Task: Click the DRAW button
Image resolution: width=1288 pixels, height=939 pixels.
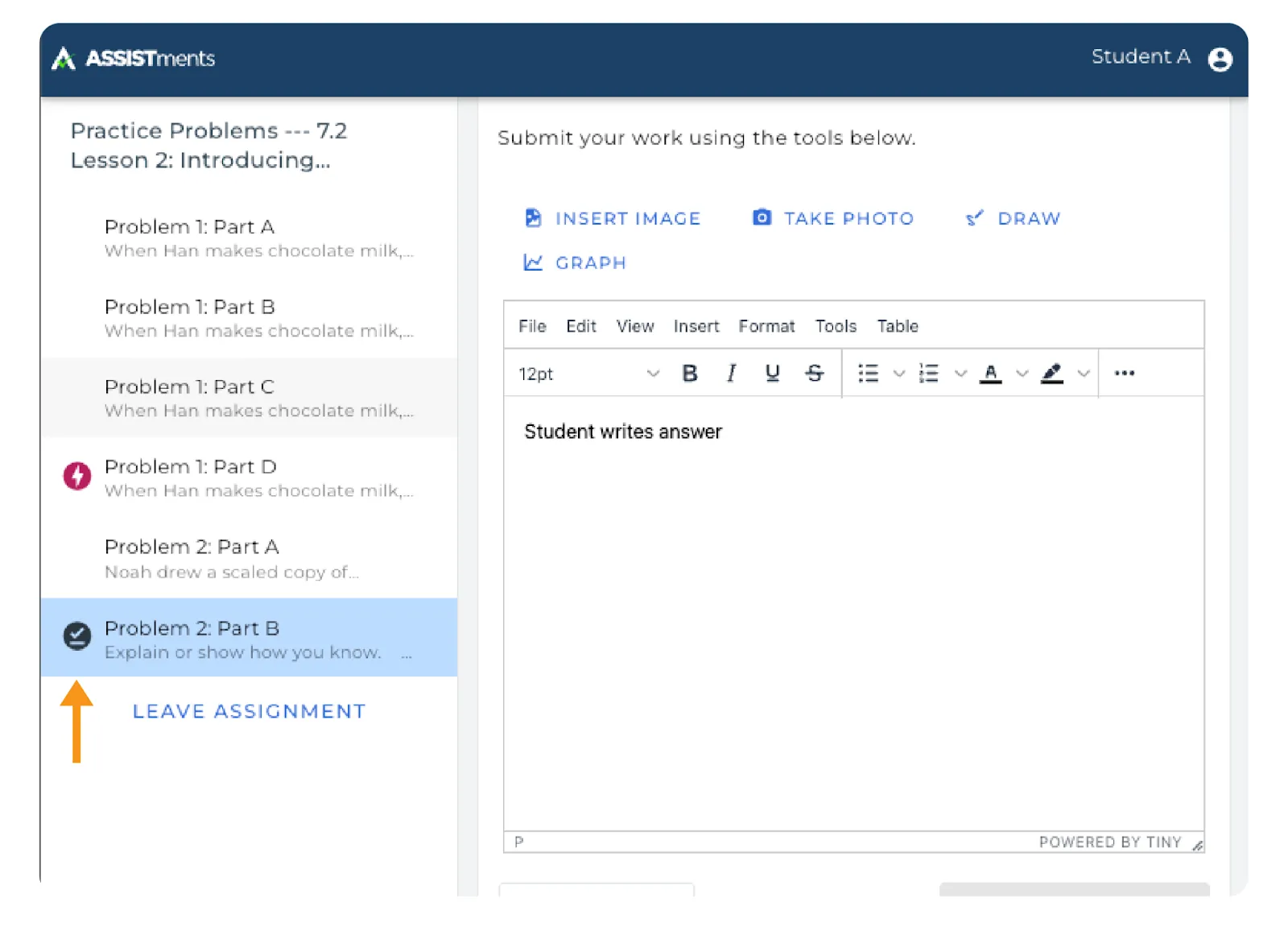Action: tap(1013, 218)
